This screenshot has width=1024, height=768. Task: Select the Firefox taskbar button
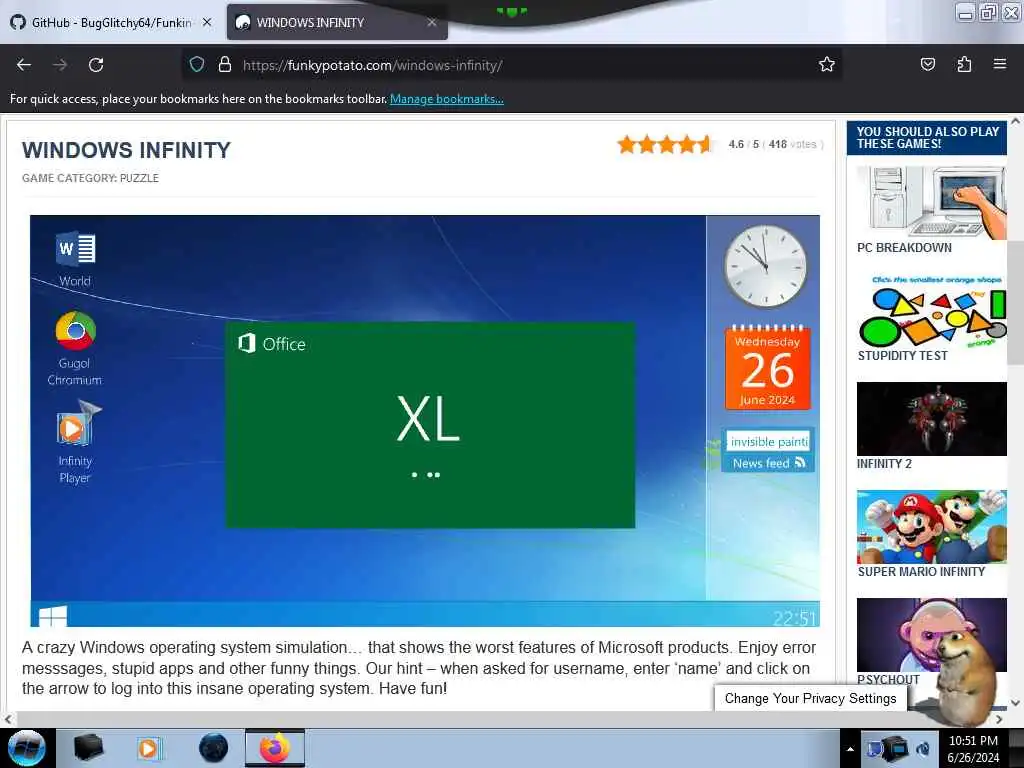click(x=275, y=748)
